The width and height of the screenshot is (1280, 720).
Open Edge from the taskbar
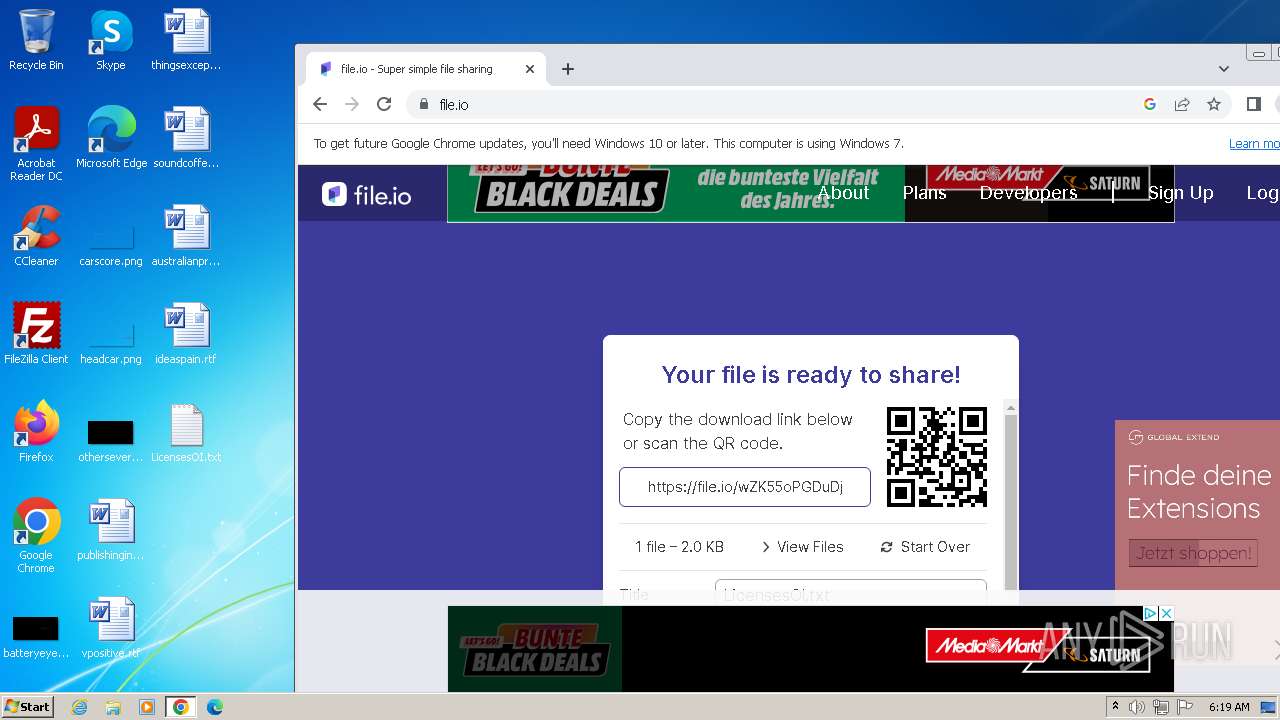(215, 707)
